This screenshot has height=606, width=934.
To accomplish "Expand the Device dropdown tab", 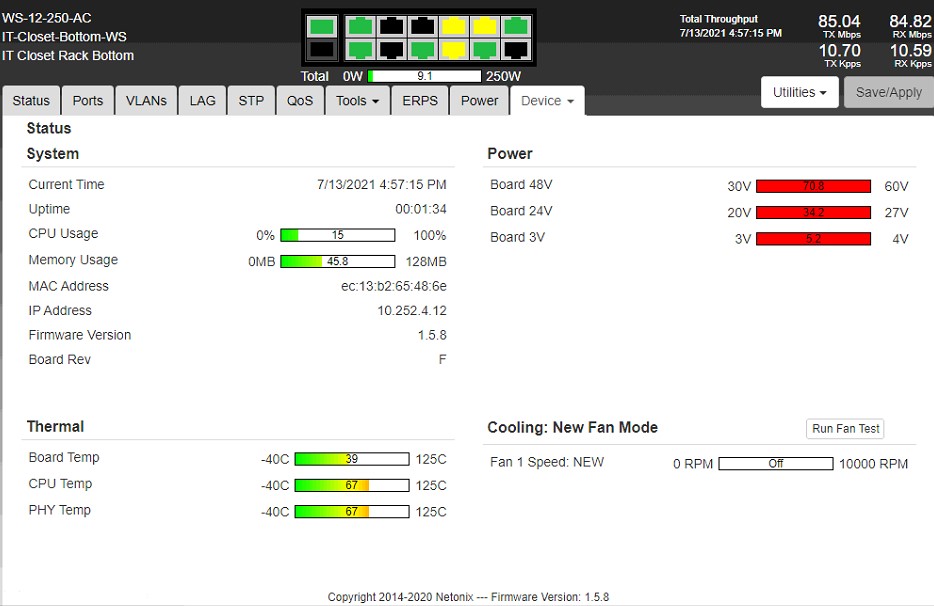I will (x=547, y=101).
